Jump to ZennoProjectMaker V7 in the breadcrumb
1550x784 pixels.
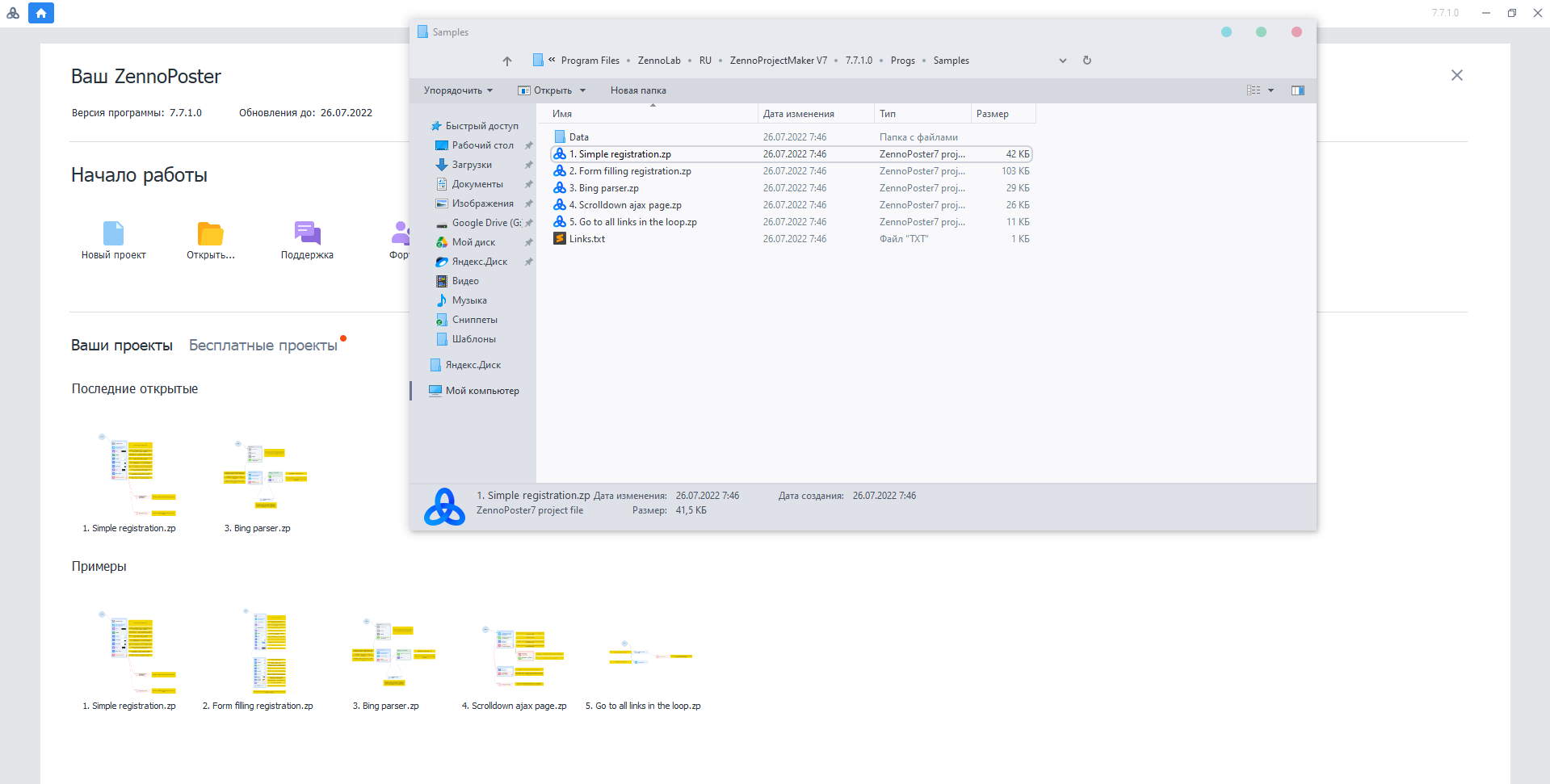coord(779,61)
